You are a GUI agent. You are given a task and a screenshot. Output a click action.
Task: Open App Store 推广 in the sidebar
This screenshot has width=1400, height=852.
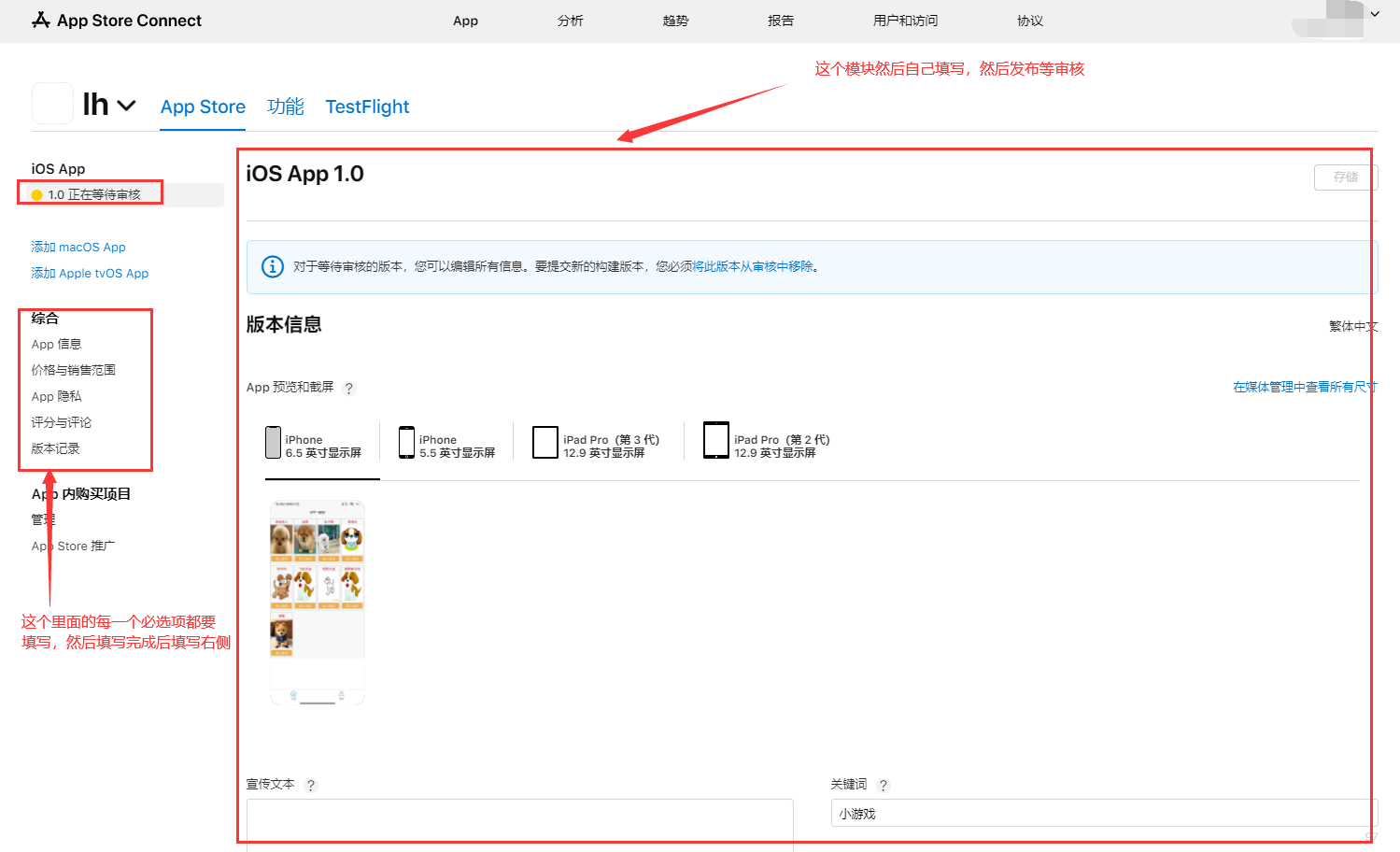point(74,546)
